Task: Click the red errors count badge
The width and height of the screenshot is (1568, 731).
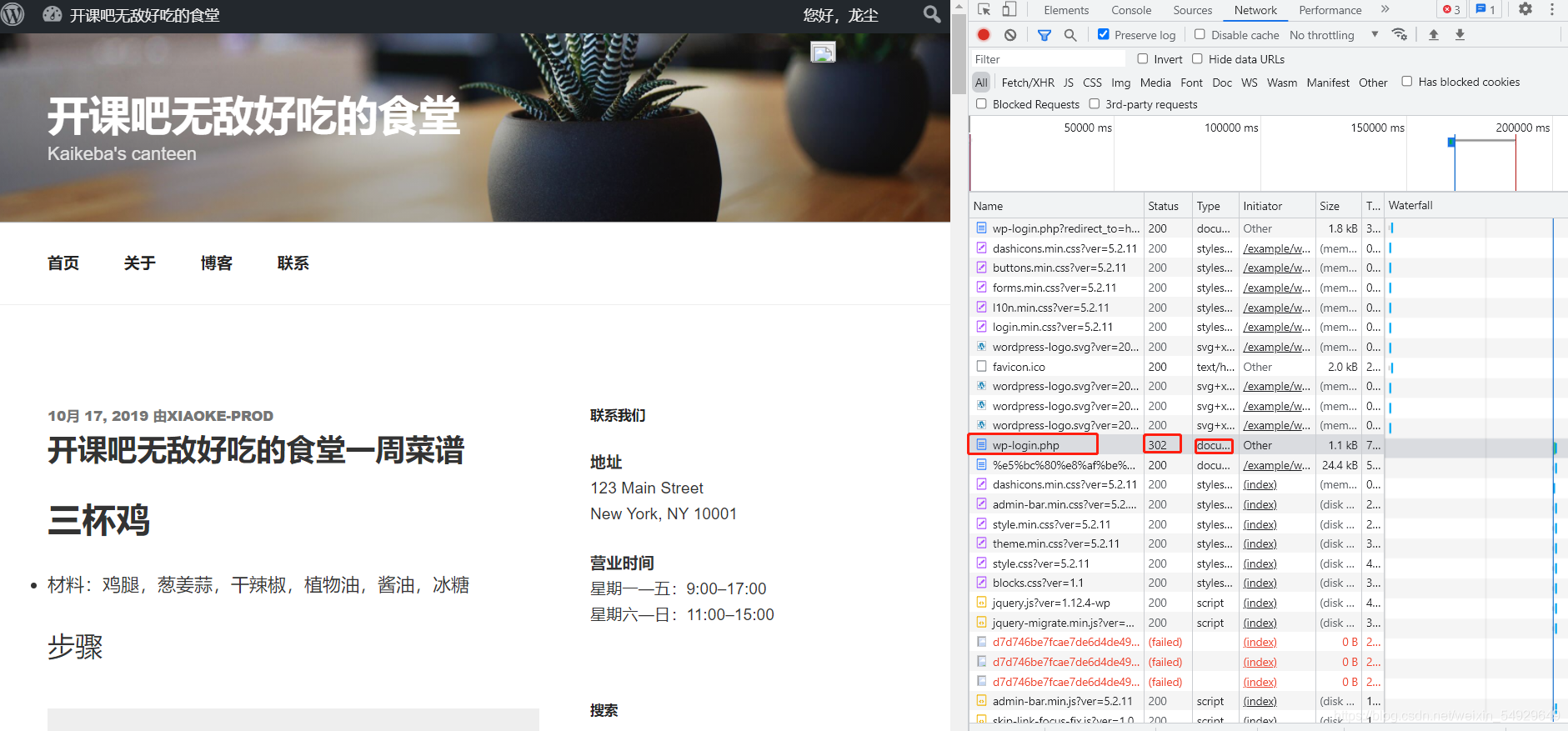Action: pyautogui.click(x=1451, y=9)
